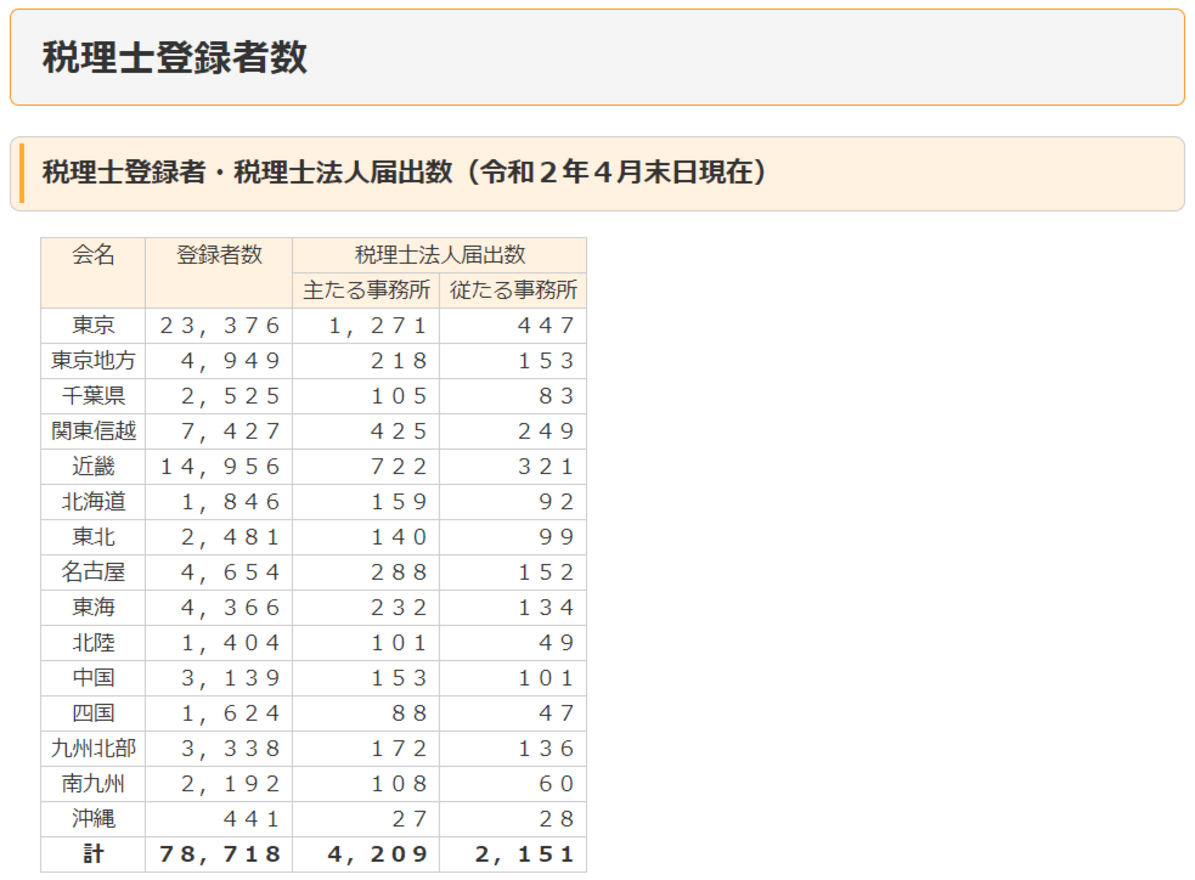Click the 東京地方 region name
The image size is (1195, 880).
click(92, 359)
